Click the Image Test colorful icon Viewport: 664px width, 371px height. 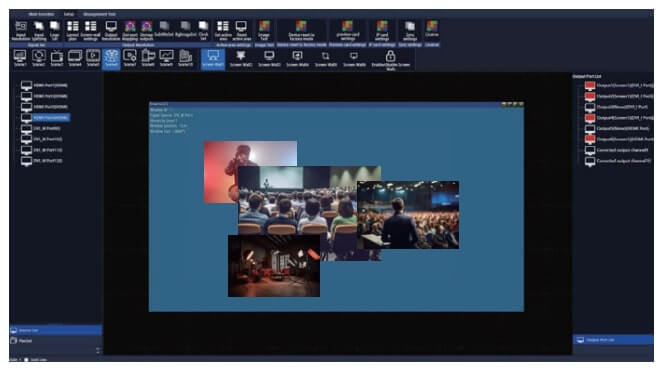(264, 30)
